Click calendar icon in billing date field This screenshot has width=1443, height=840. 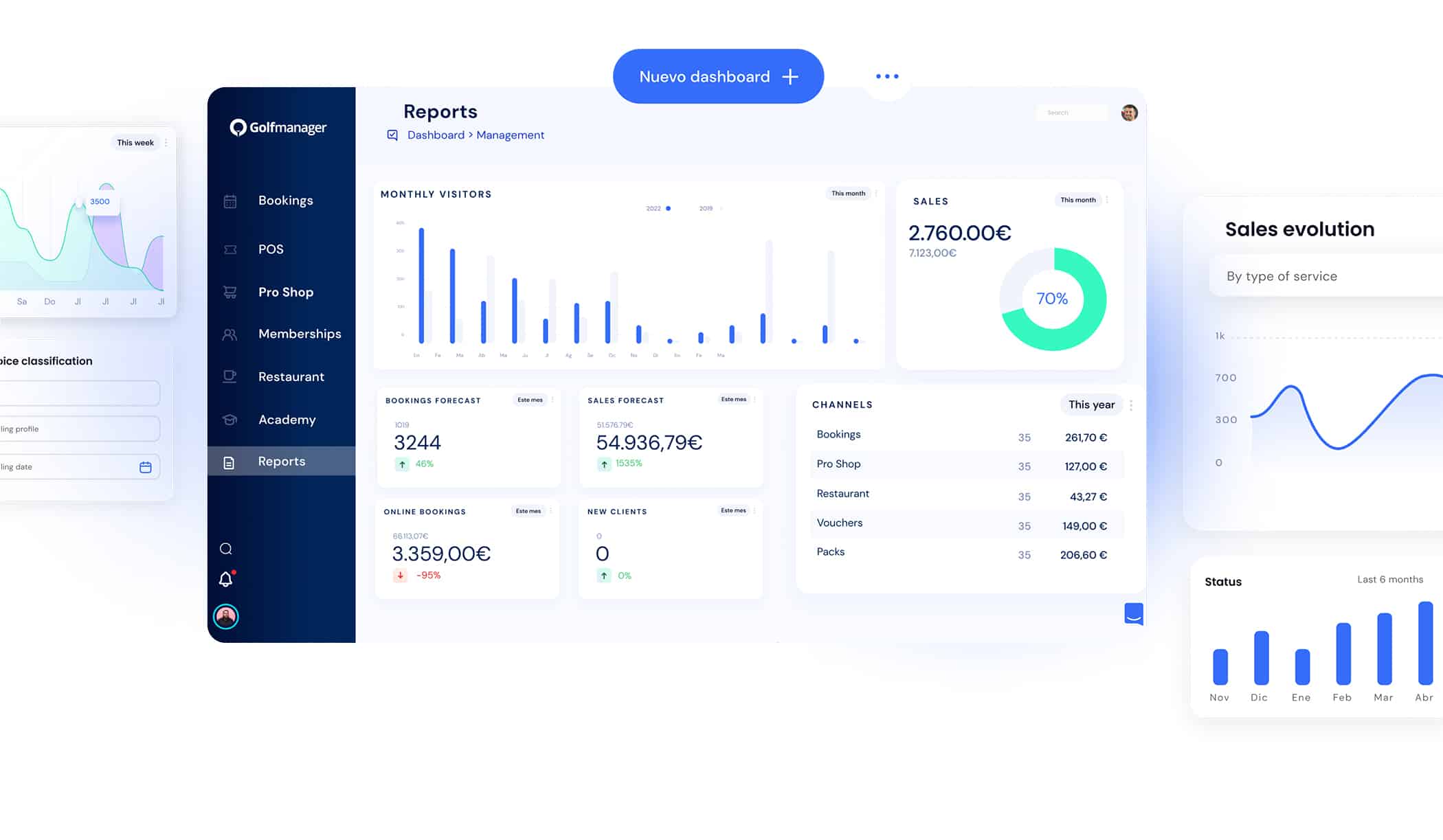[x=146, y=467]
